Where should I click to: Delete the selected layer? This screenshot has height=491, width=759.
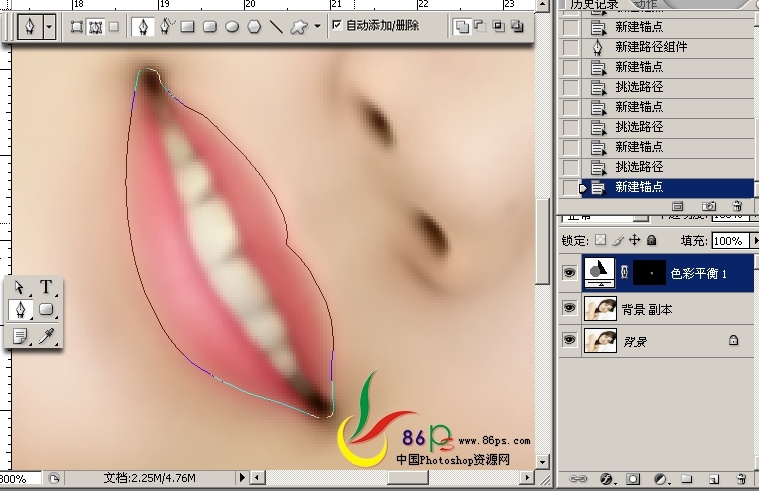click(741, 479)
